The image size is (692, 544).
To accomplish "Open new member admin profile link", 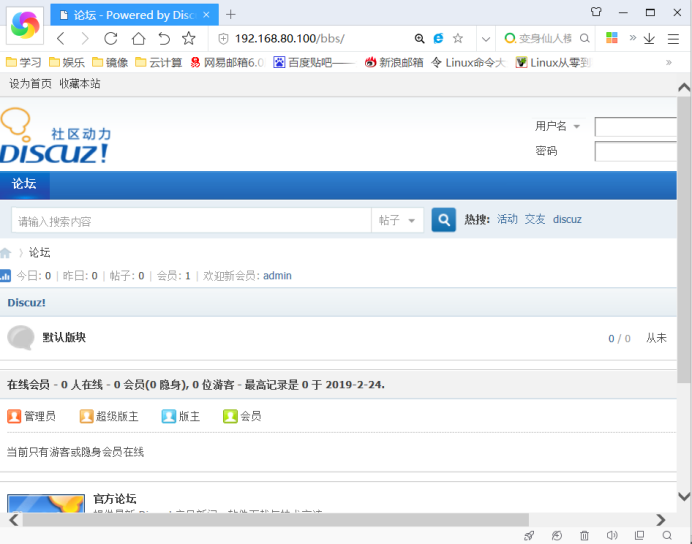I will (x=277, y=276).
